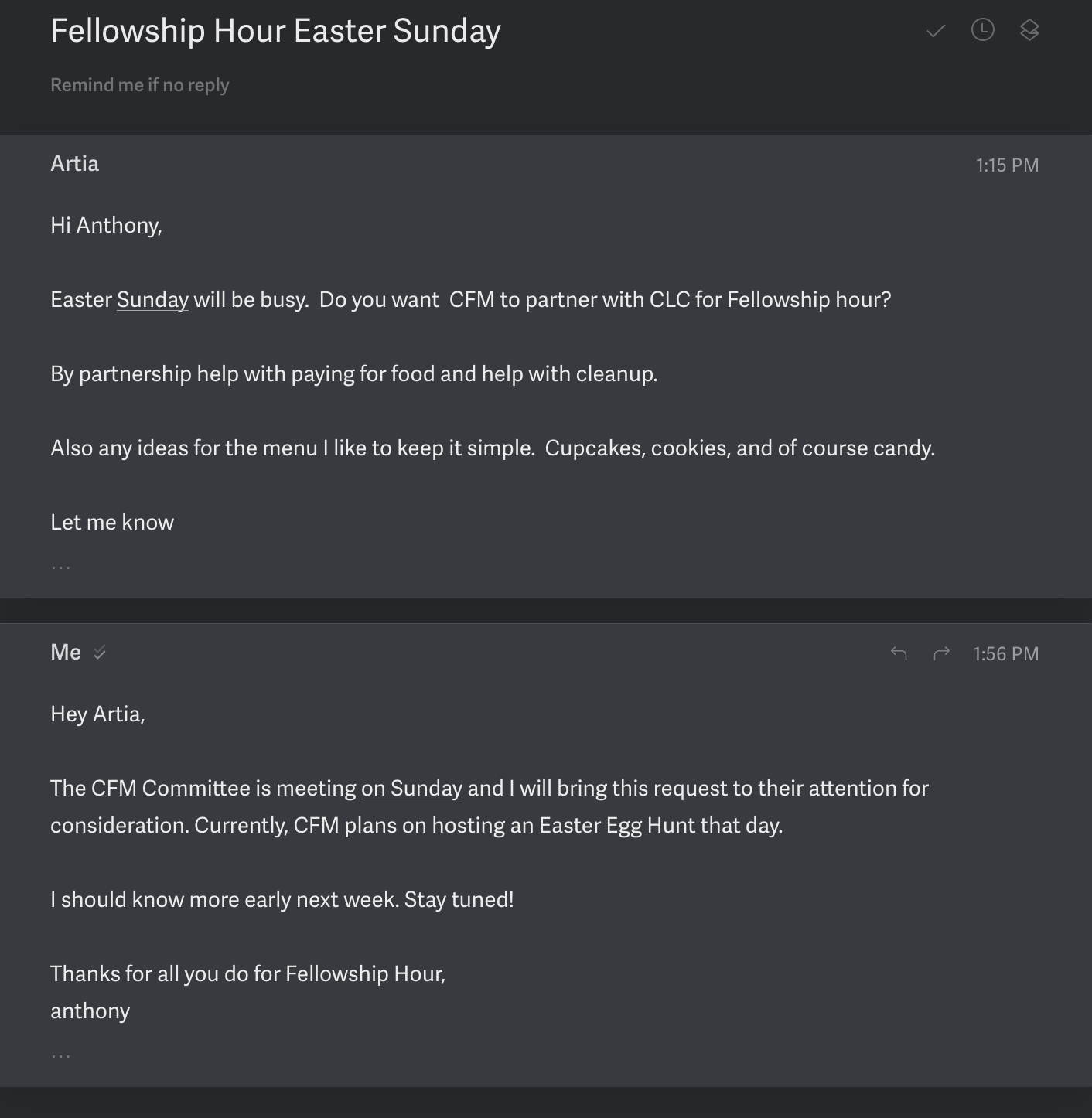The width and height of the screenshot is (1092, 1118).
Task: Expand the ellipsis below the anthony signature
Action: pos(61,1055)
